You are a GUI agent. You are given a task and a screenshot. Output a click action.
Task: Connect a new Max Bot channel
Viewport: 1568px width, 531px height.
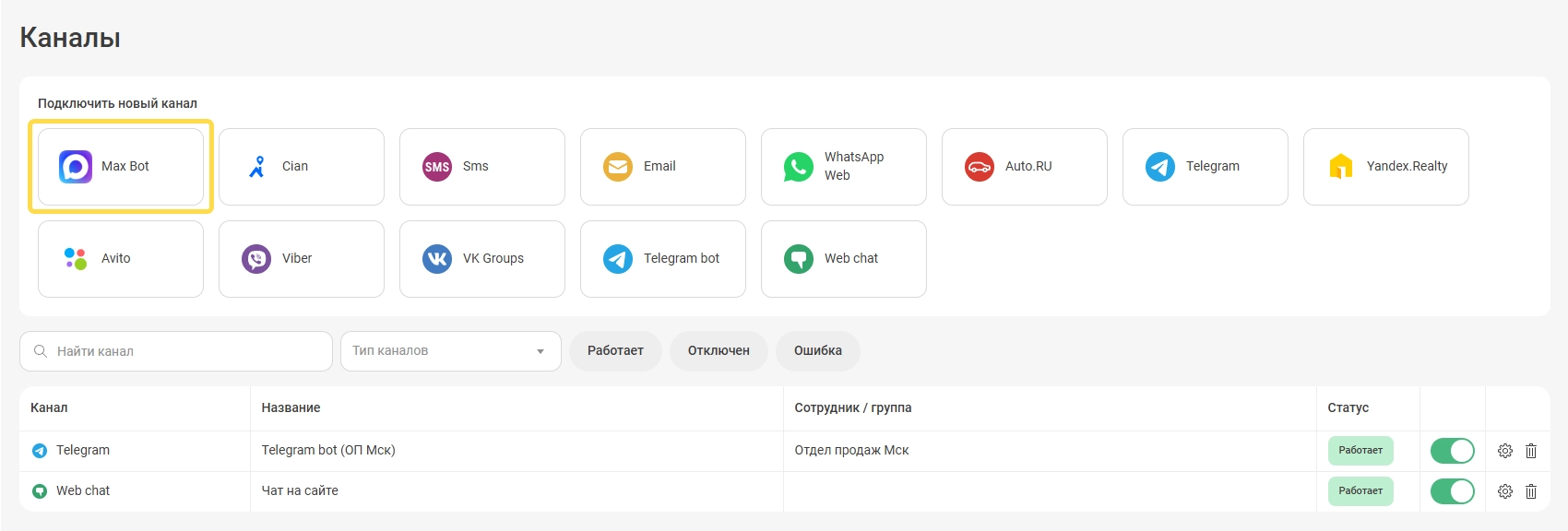coord(121,167)
